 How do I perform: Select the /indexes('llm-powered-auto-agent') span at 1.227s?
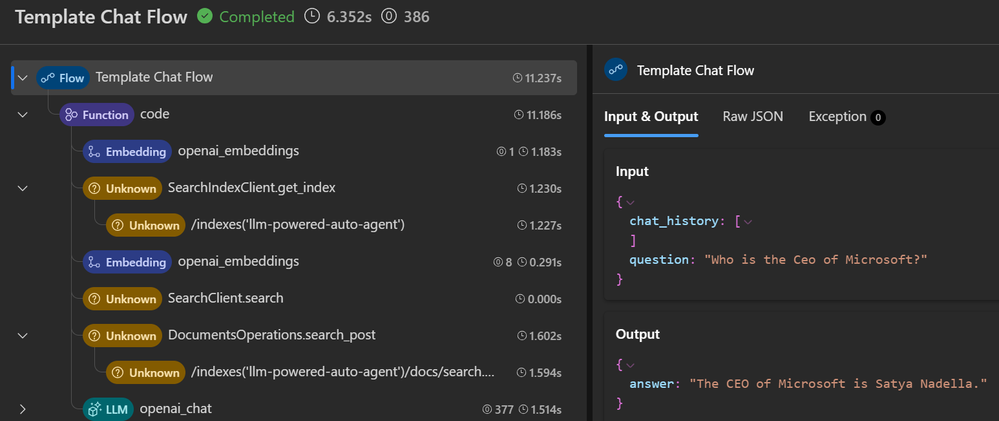(x=294, y=225)
